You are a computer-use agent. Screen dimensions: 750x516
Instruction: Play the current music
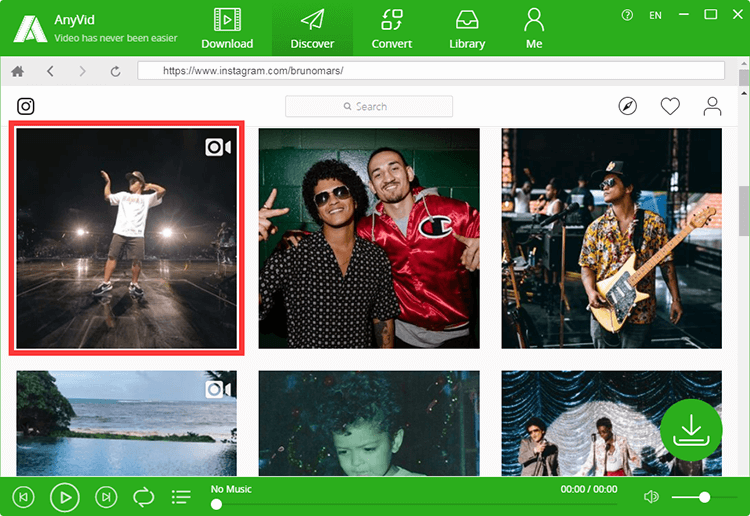(65, 497)
